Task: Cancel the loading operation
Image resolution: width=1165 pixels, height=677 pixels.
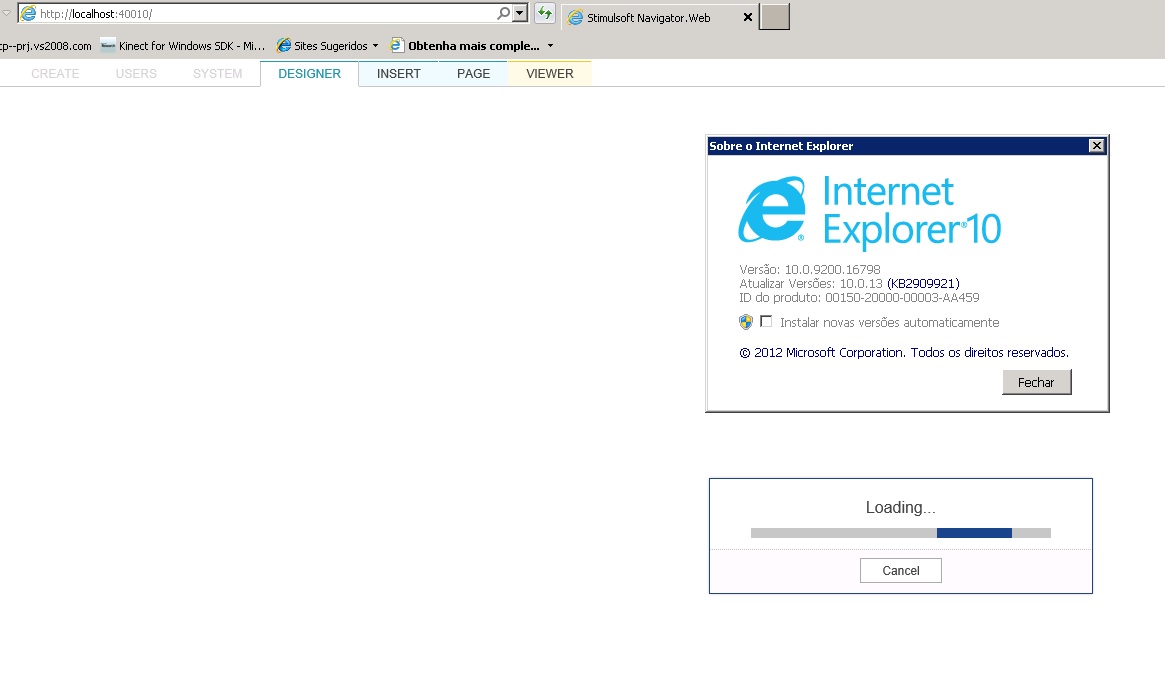Action: (x=900, y=571)
